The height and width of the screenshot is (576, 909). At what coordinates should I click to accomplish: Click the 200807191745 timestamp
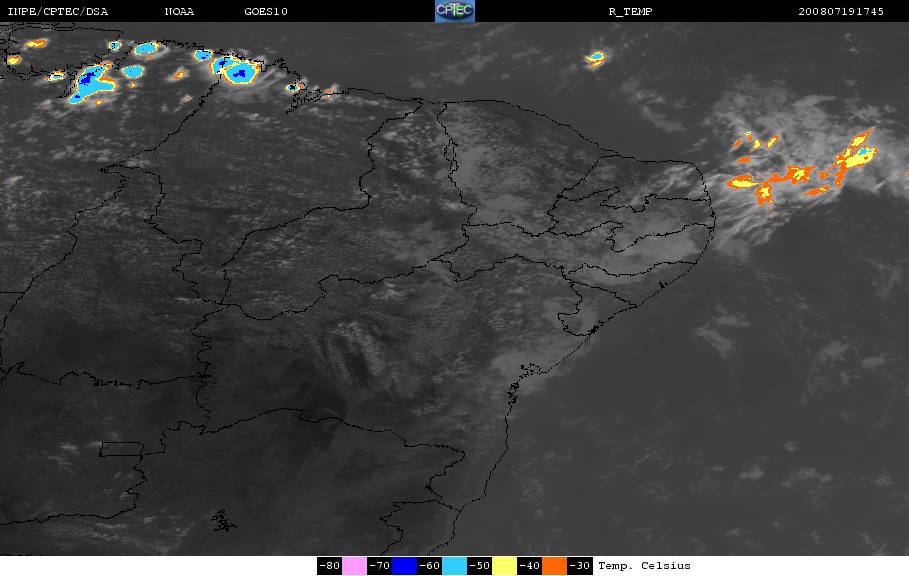pyautogui.click(x=841, y=12)
